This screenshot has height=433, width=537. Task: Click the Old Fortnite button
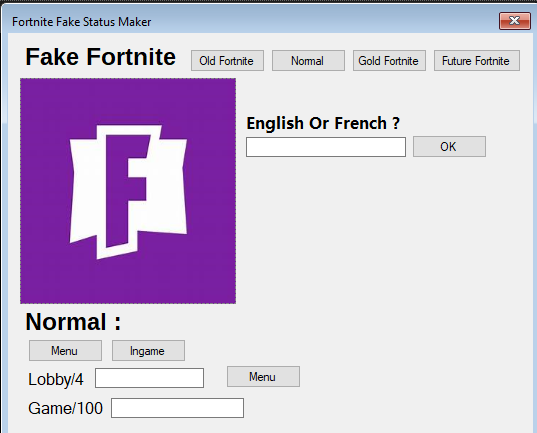[x=227, y=61]
